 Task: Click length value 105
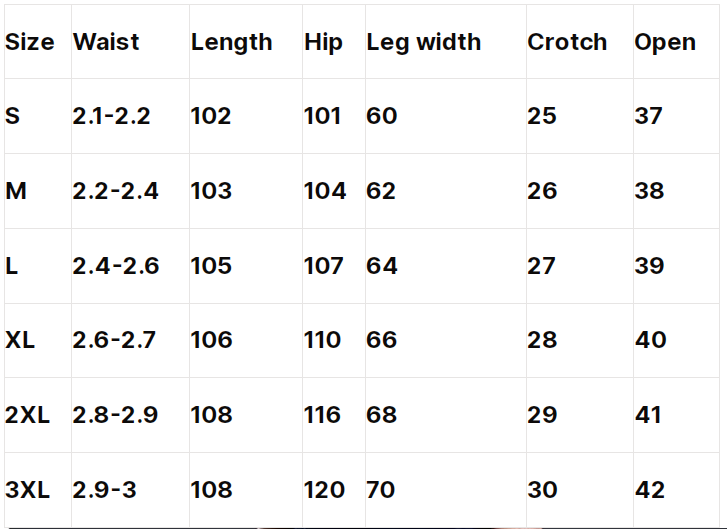click(x=211, y=266)
